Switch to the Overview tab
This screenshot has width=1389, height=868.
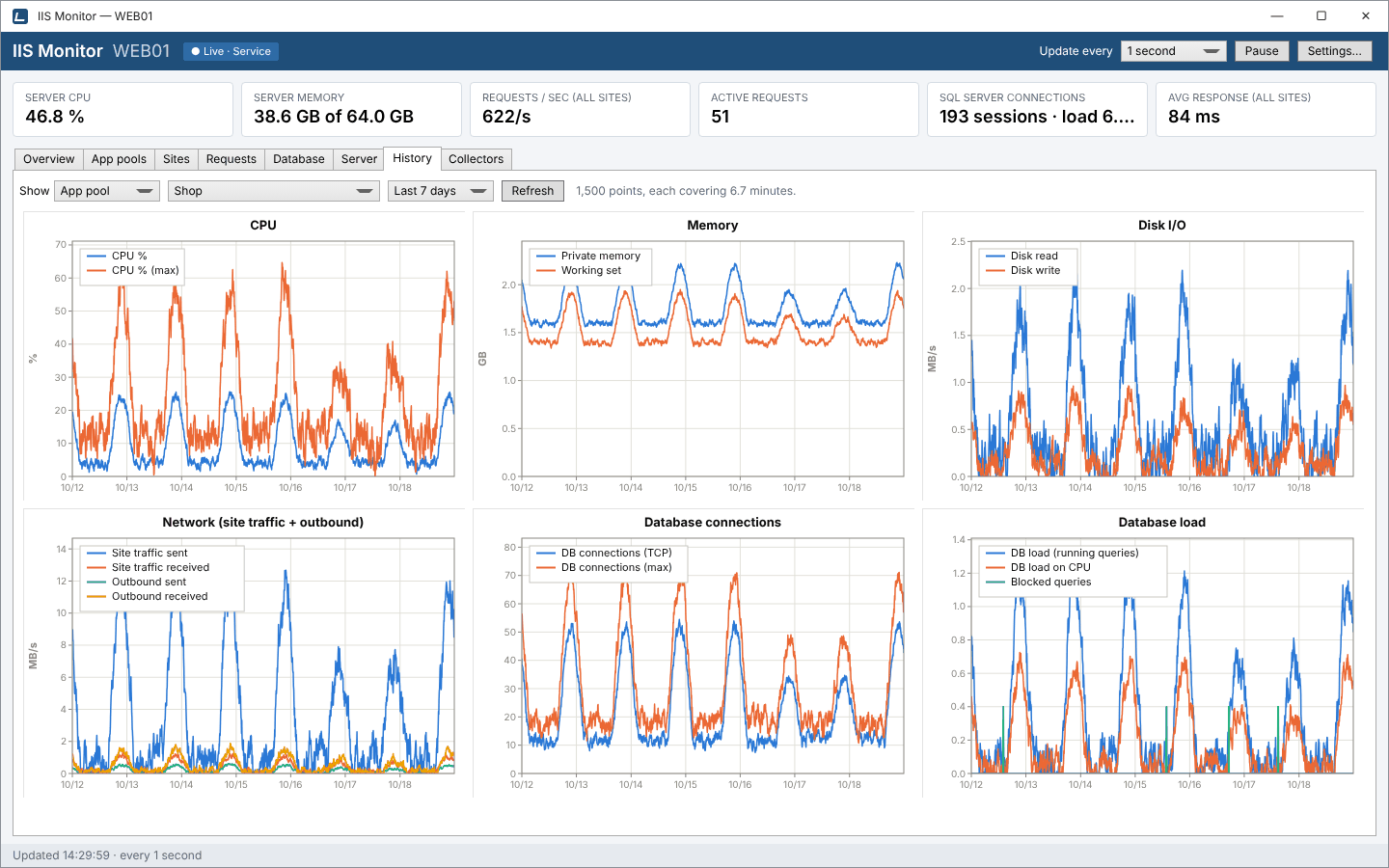click(48, 159)
